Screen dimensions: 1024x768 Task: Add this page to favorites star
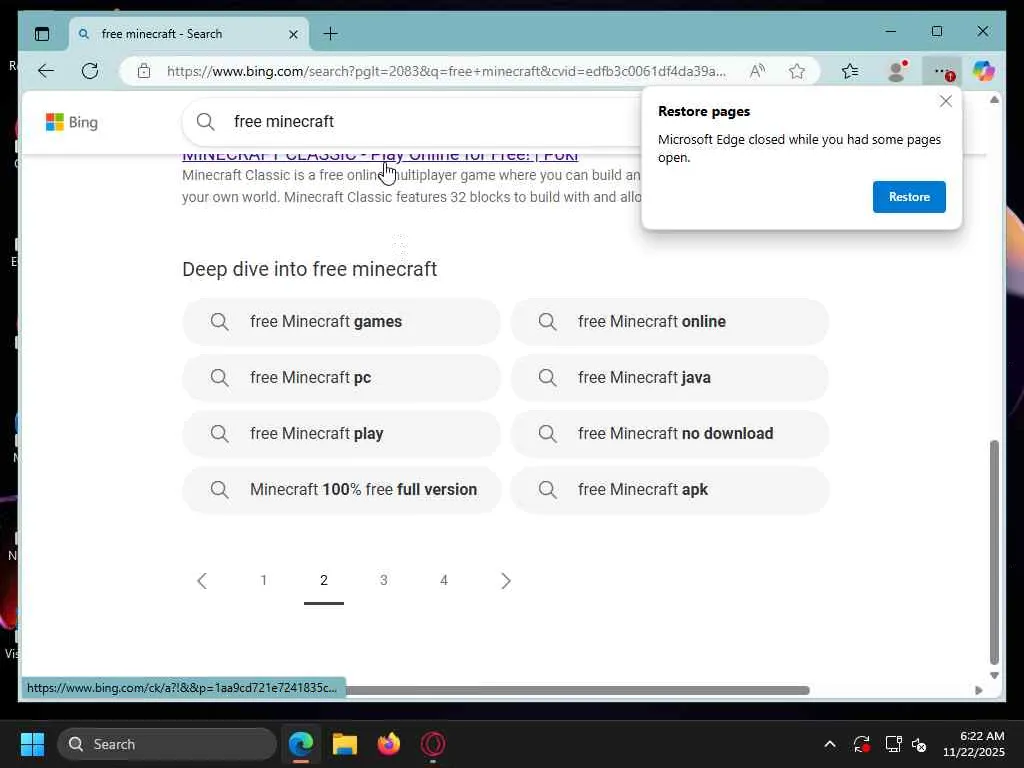pos(797,71)
